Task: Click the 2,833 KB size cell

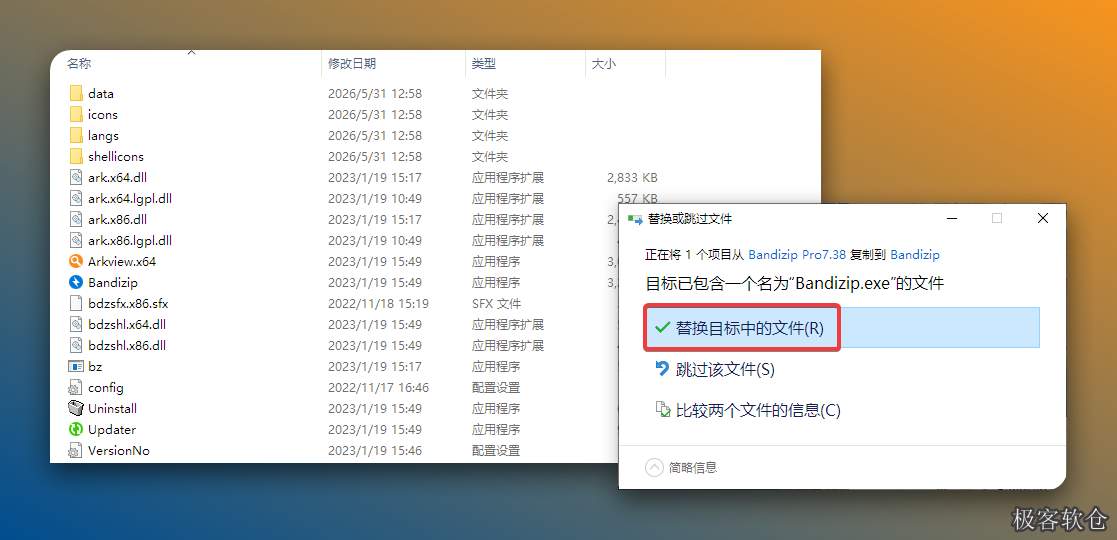Action: (x=633, y=177)
